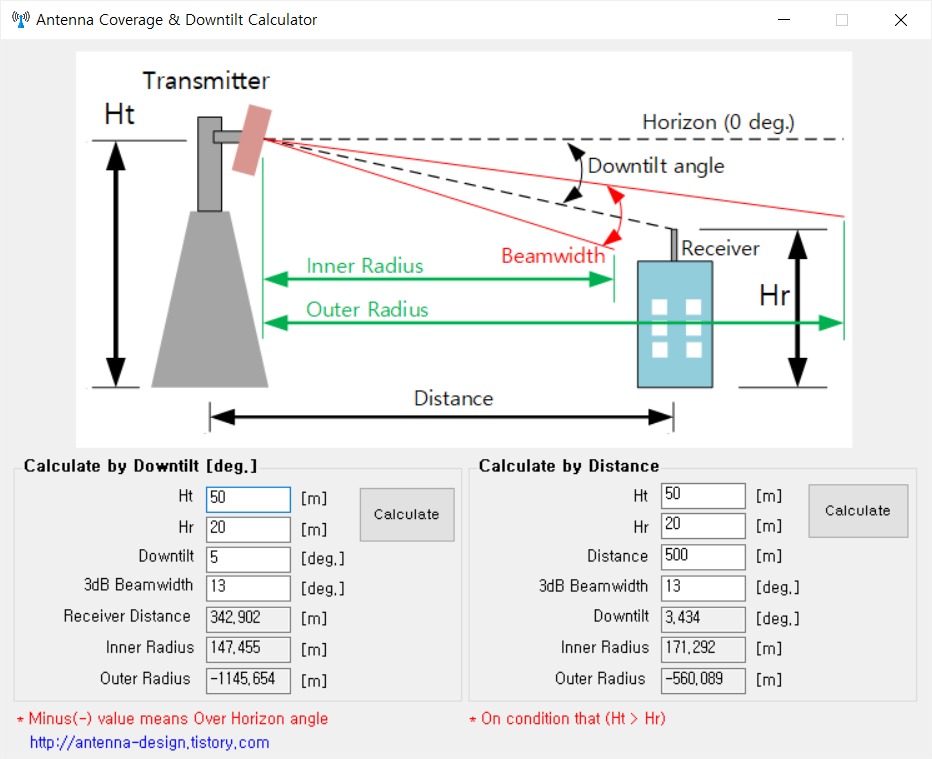This screenshot has height=759, width=932.
Task: Select the right 3dB Beamwidth input field
Action: coord(703,588)
